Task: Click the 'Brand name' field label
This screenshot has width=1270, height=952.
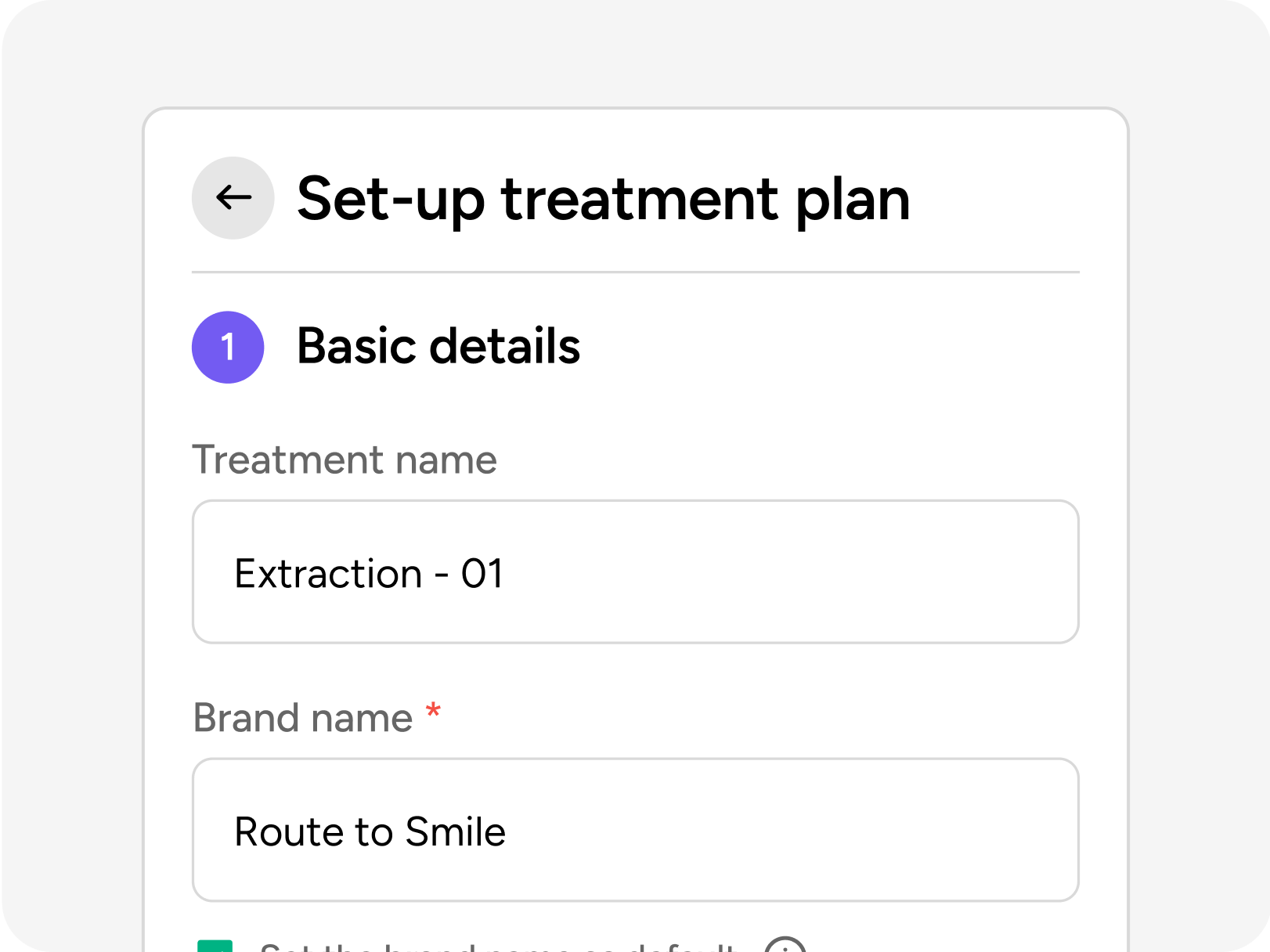Action: [303, 718]
